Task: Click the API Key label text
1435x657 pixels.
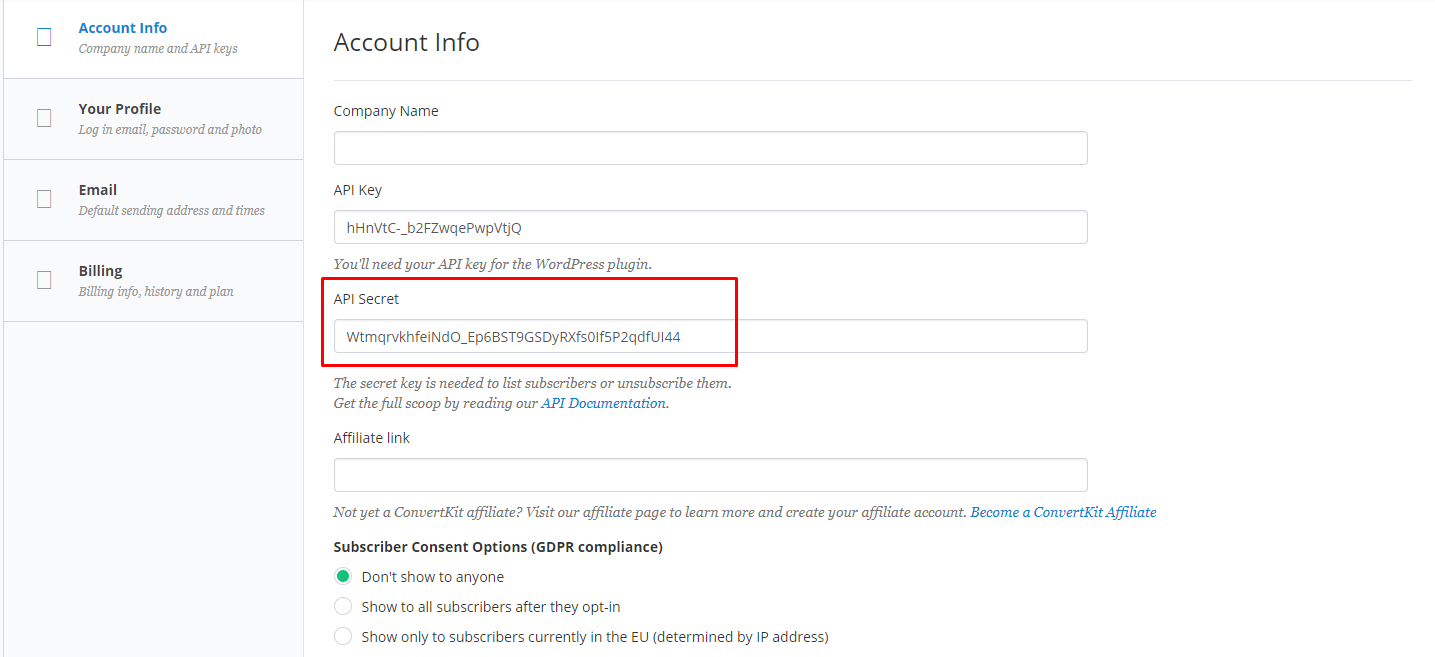Action: (x=358, y=190)
